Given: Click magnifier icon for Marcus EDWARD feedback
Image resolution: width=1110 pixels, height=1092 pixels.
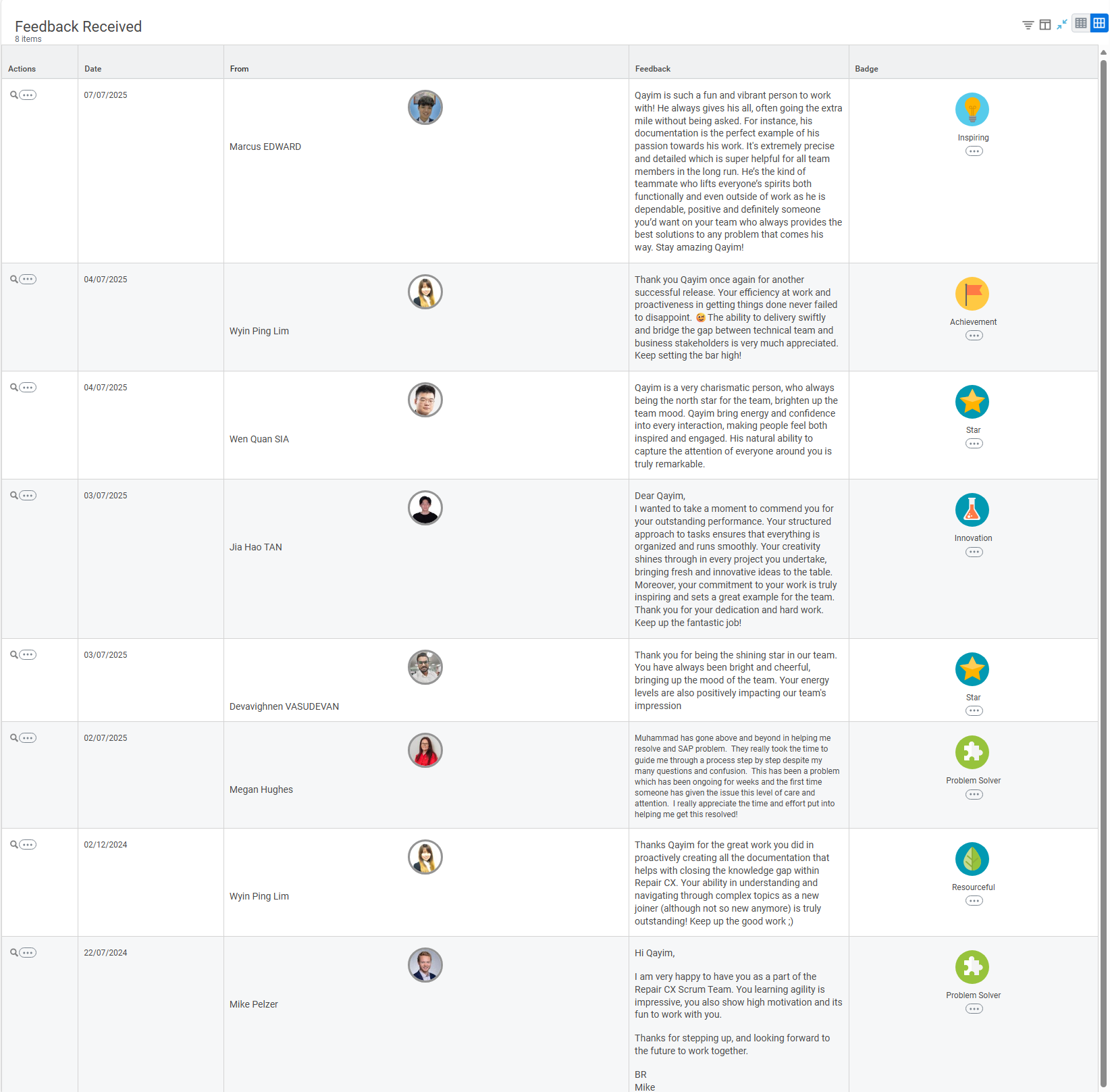Looking at the screenshot, I should click(x=14, y=95).
